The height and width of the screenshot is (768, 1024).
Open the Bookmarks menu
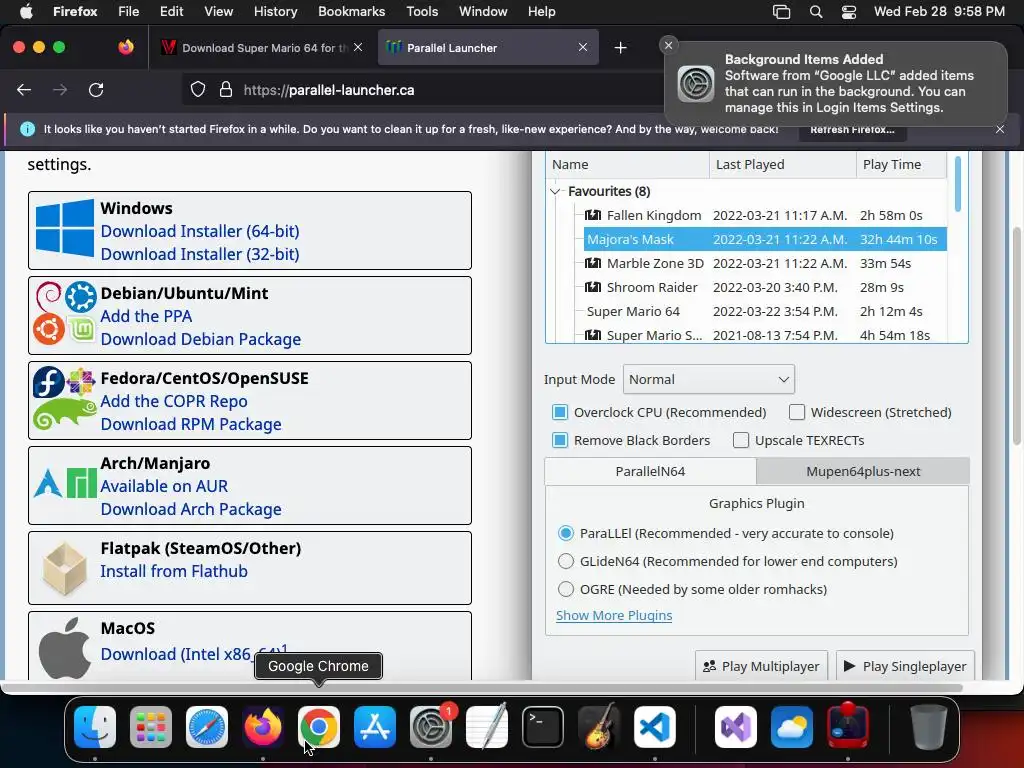pos(351,11)
